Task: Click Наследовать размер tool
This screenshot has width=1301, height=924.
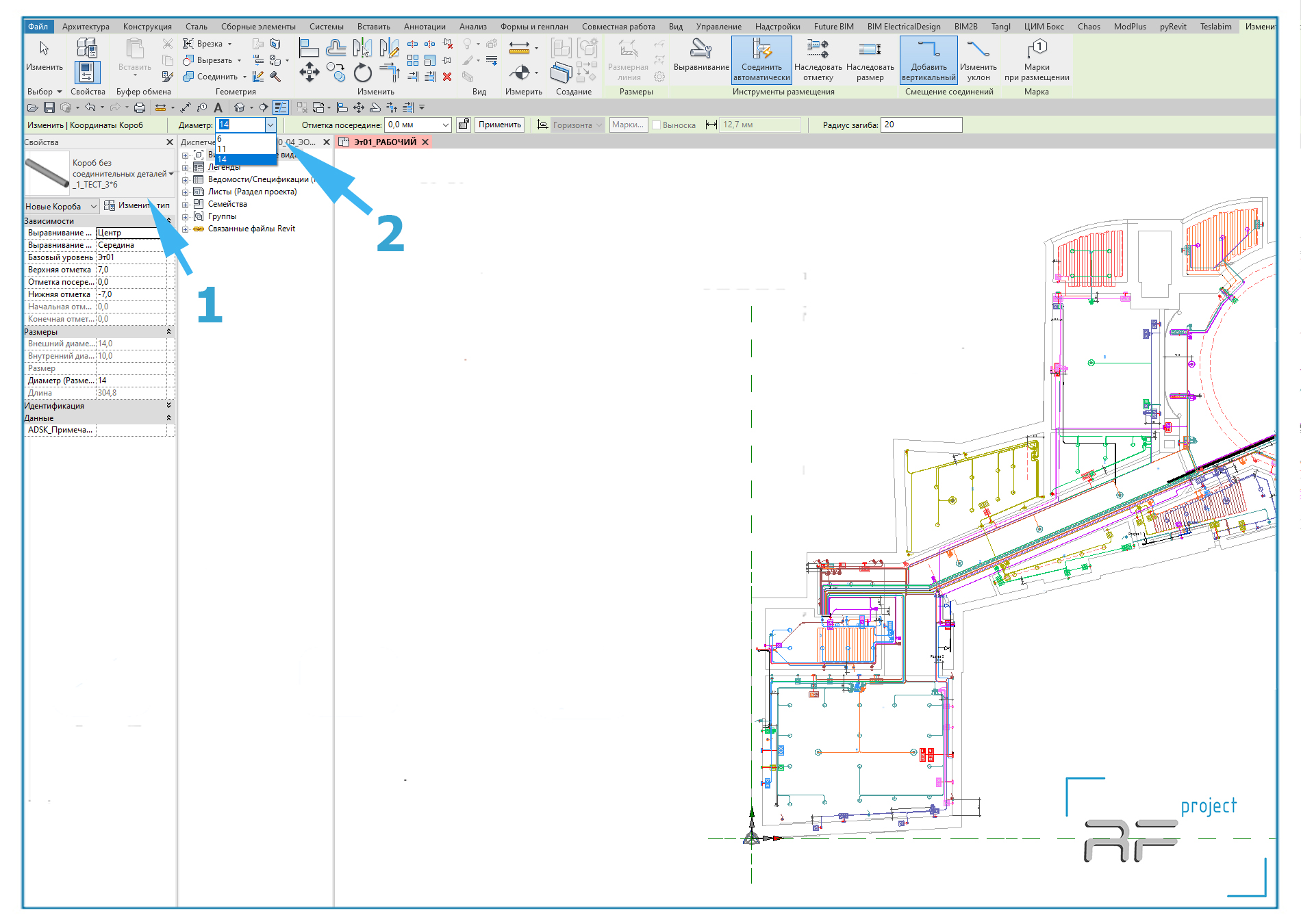Action: [870, 60]
